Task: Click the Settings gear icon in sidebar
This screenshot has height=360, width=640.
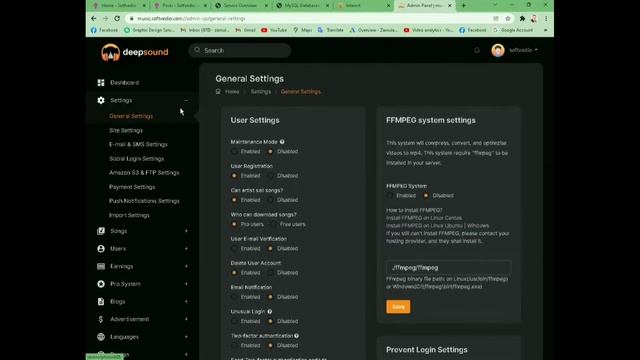Action: 101,100
